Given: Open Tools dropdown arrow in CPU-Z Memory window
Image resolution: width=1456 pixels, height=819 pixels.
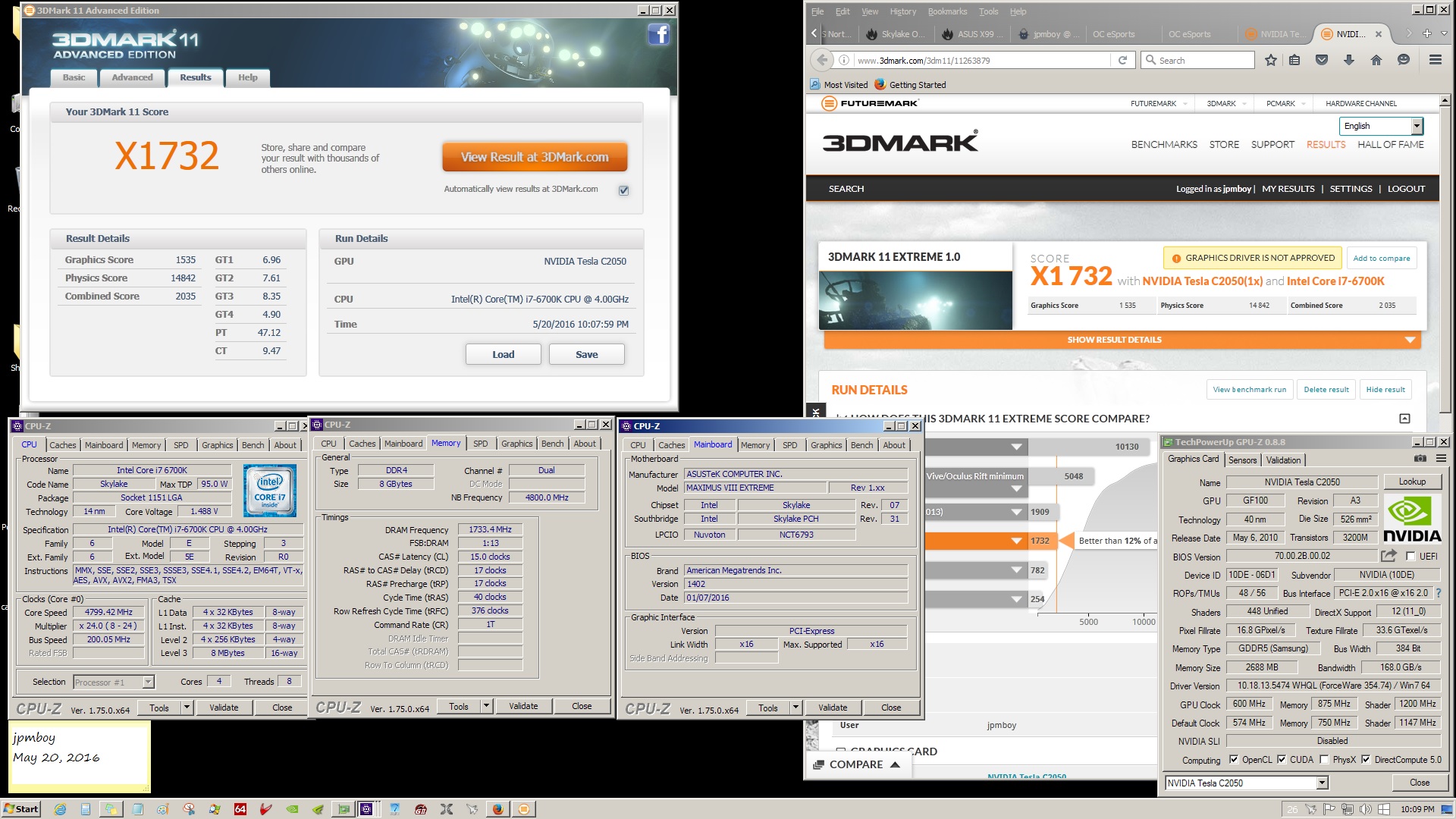Looking at the screenshot, I should click(x=486, y=706).
